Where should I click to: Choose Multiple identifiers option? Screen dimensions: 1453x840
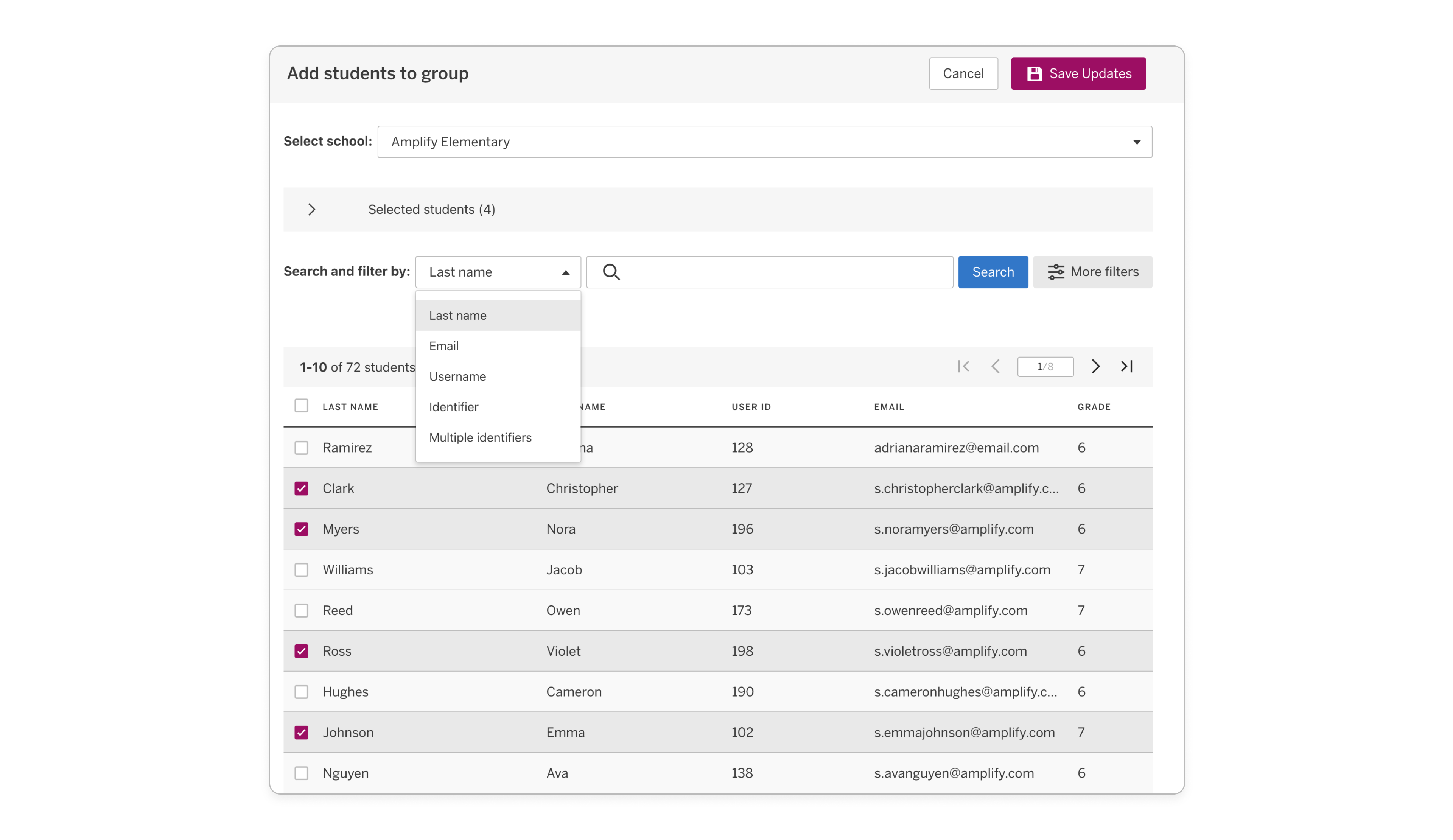coord(480,437)
